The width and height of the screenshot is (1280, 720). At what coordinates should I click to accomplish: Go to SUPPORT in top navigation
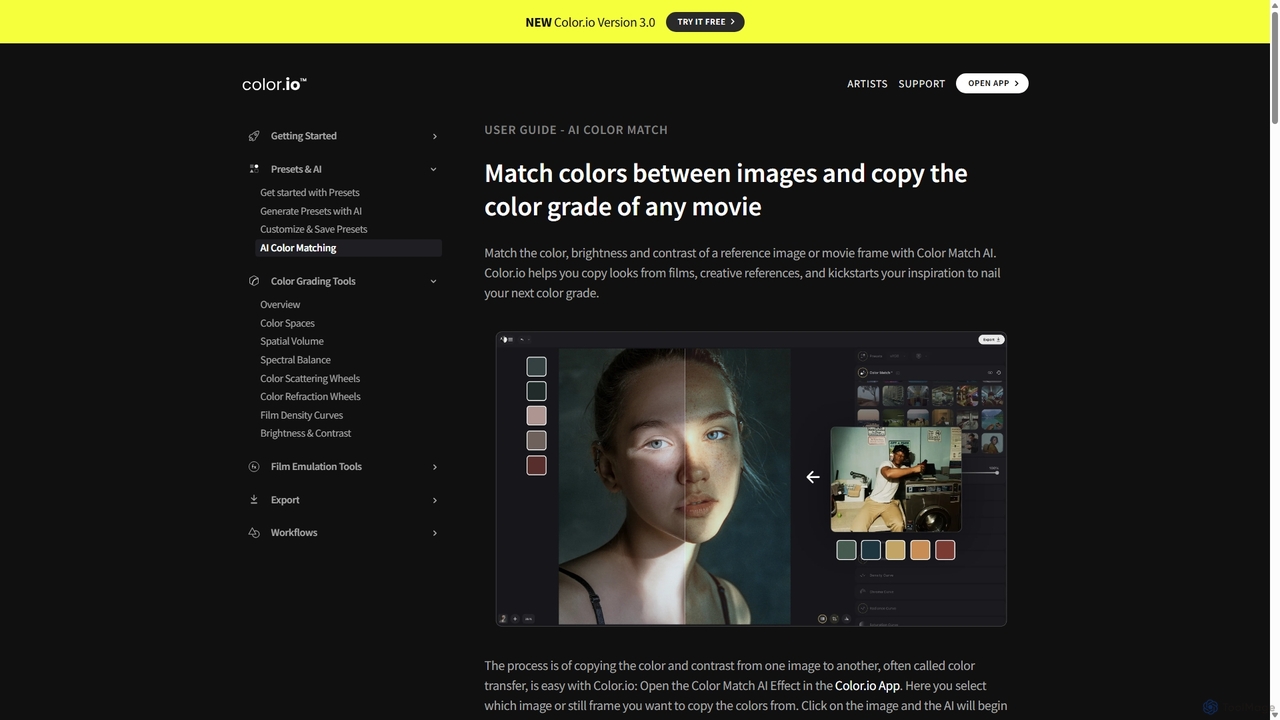[x=921, y=84]
